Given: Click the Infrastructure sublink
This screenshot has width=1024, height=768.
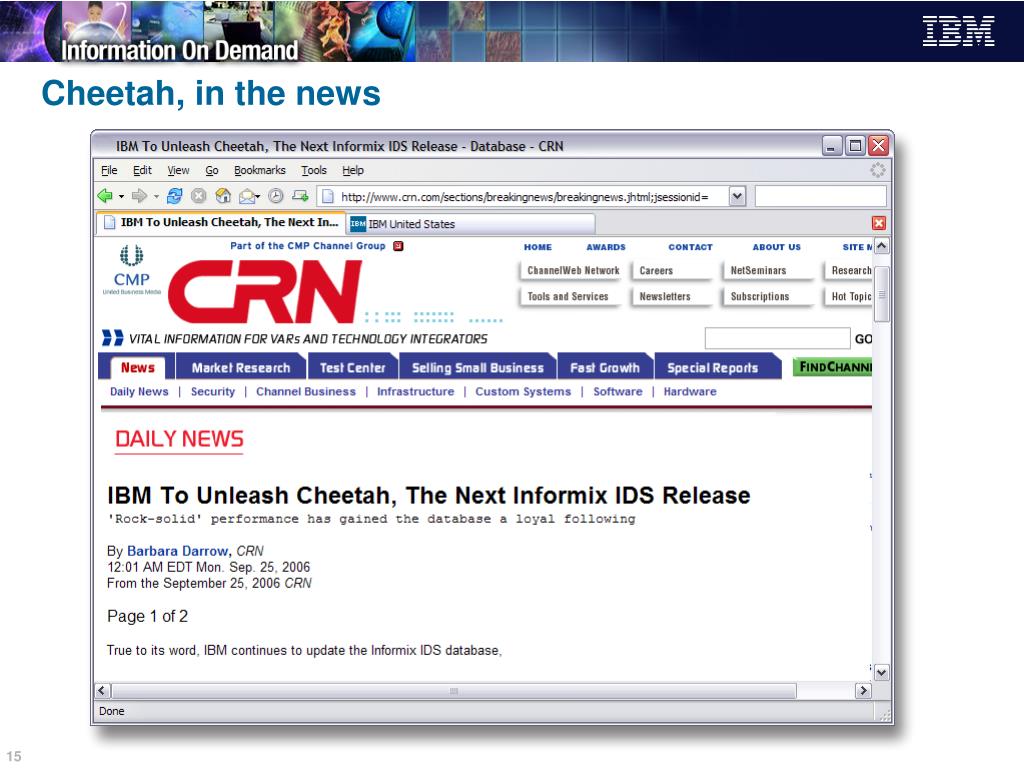Looking at the screenshot, I should [415, 392].
